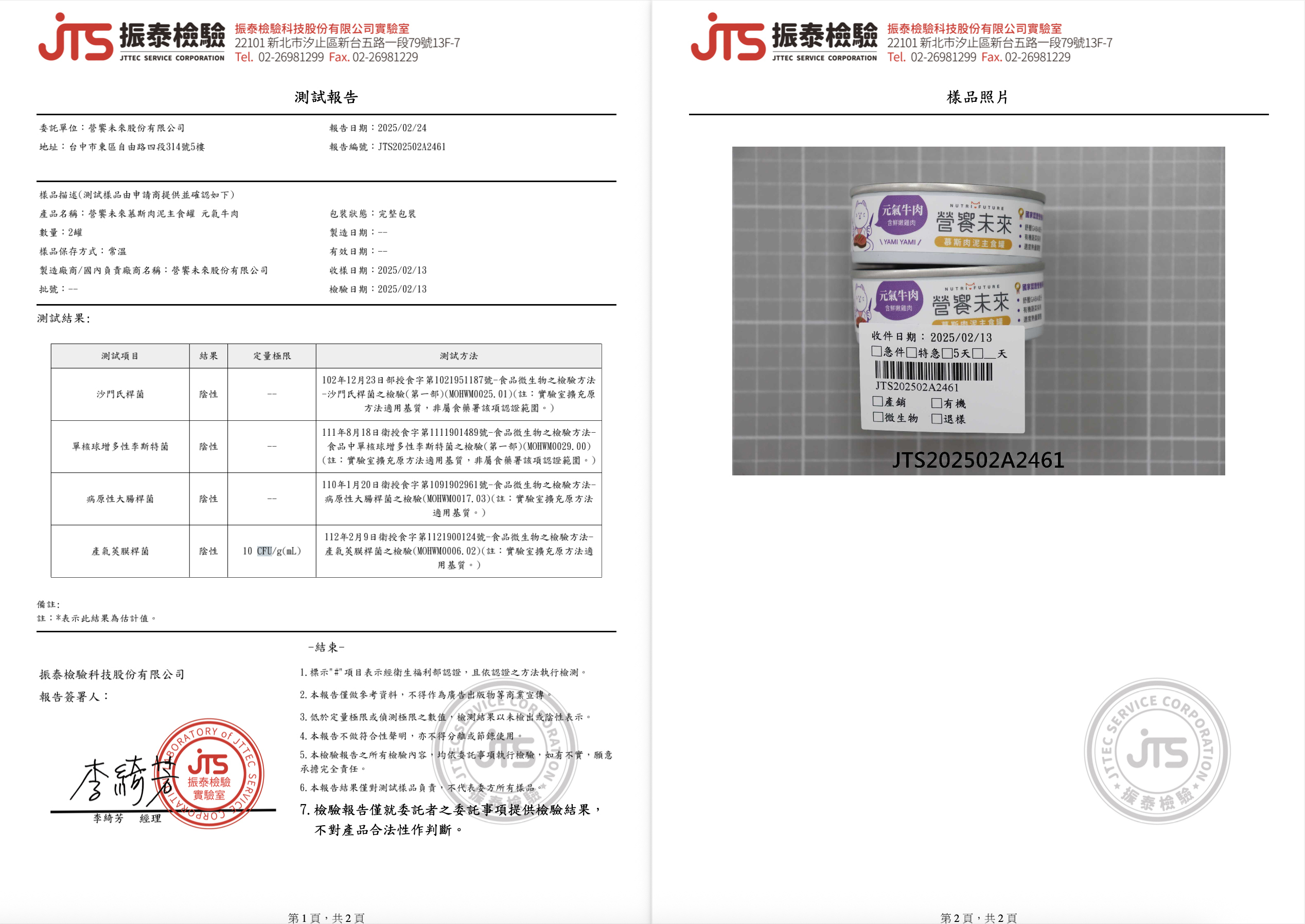Click the 測試結果 section label

(x=64, y=318)
